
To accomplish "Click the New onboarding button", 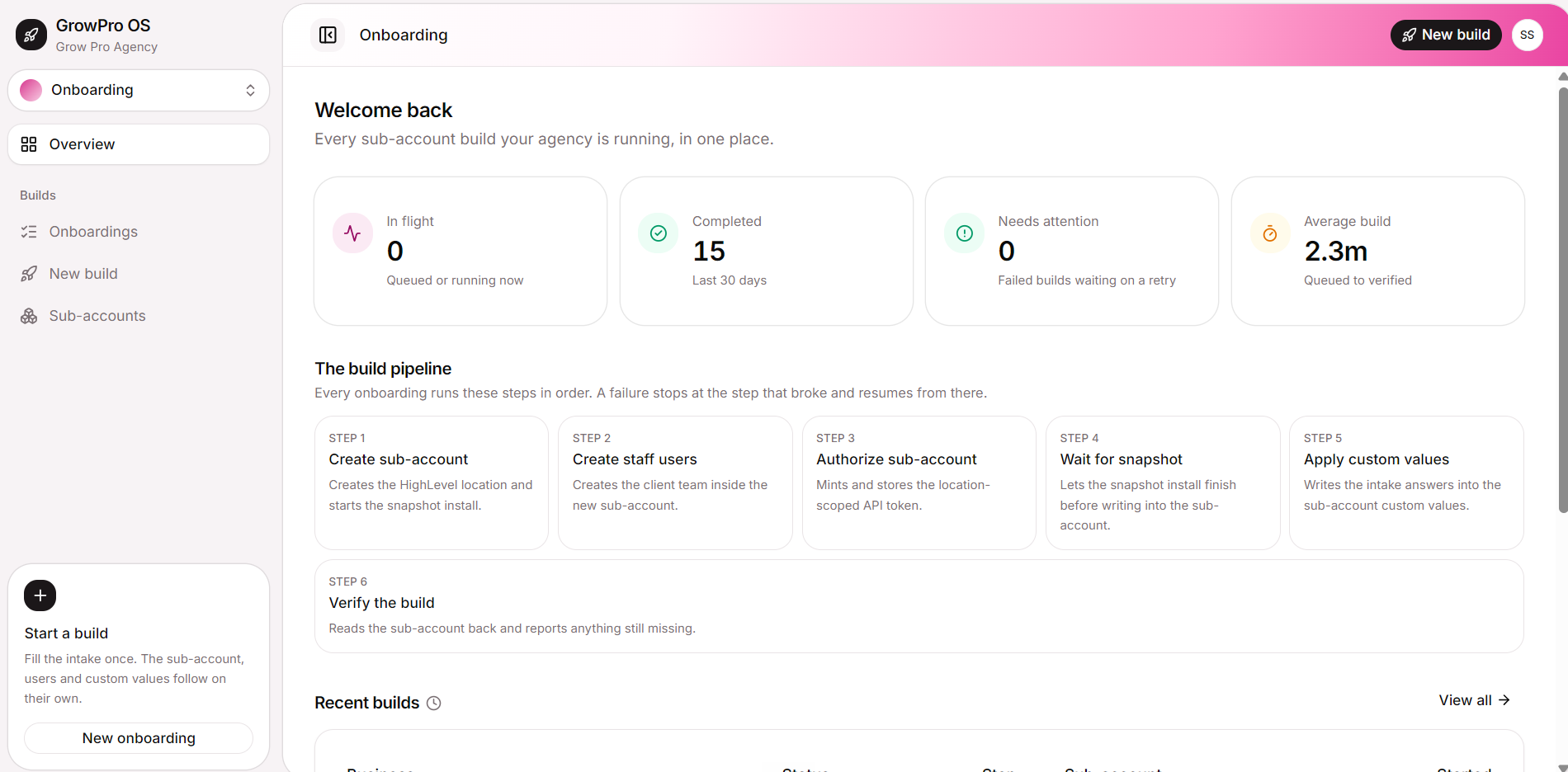I will (x=139, y=738).
